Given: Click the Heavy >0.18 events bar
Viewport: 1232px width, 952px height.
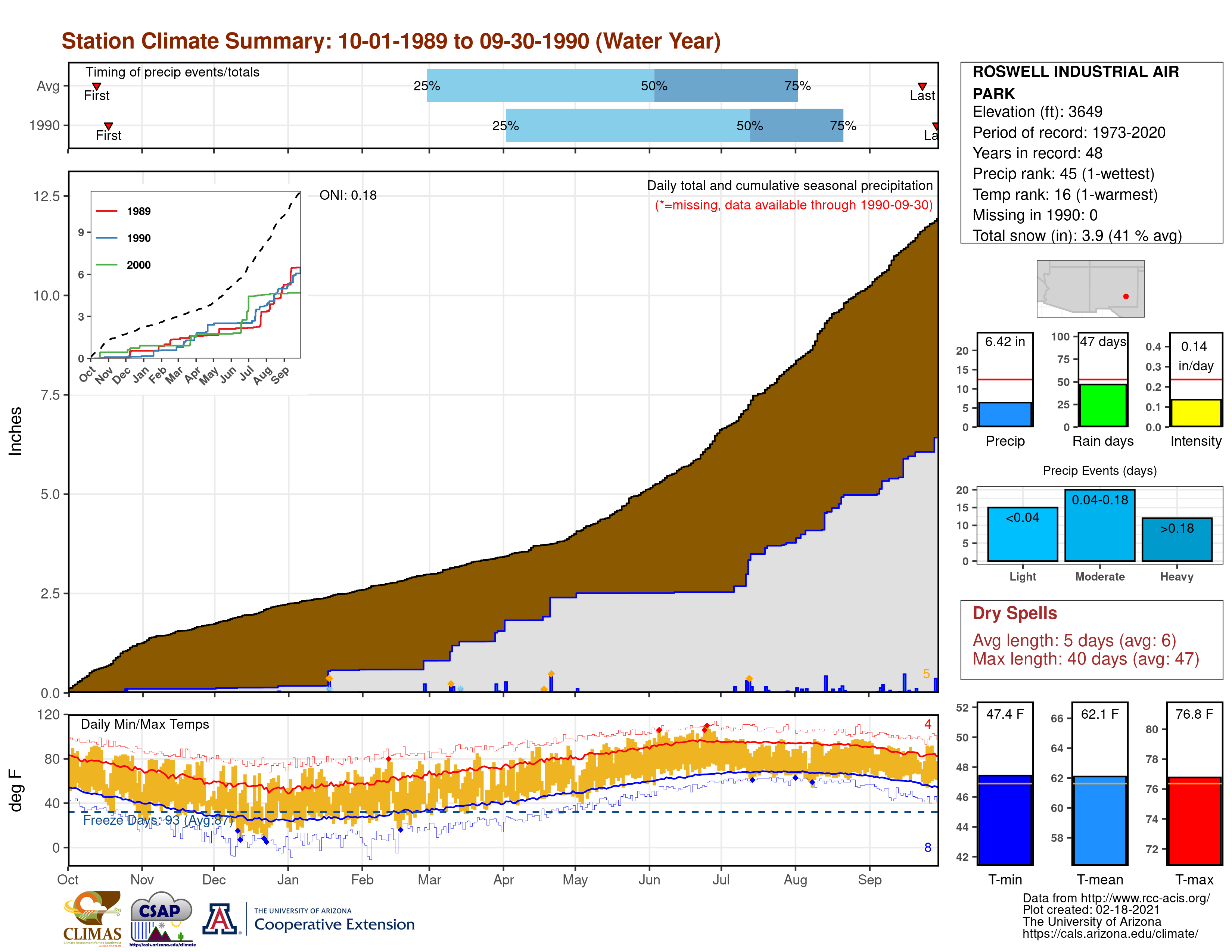Looking at the screenshot, I should [x=1177, y=540].
